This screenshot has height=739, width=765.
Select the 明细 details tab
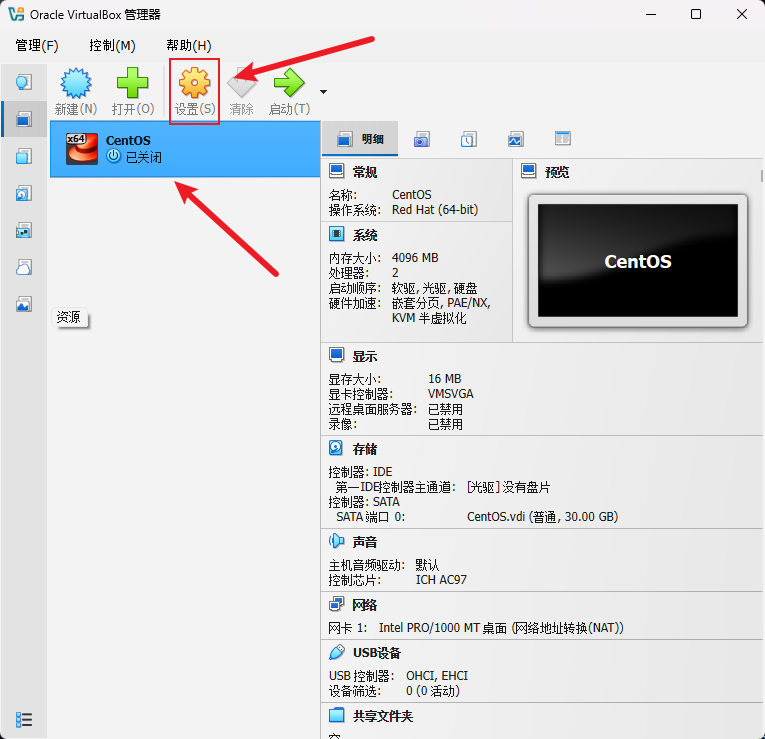pyautogui.click(x=360, y=140)
